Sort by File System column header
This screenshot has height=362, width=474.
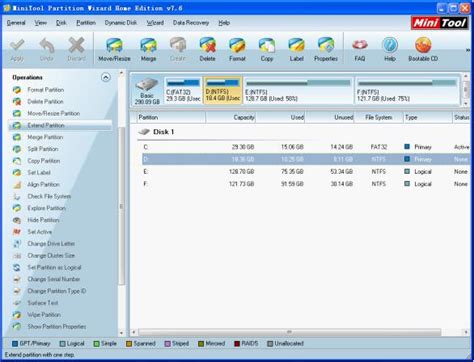(379, 117)
